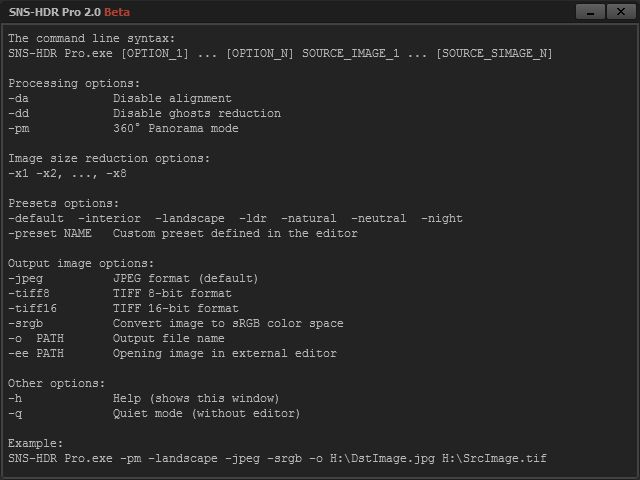Click the example command line at bottom
This screenshot has height=480, width=640.
(x=278, y=458)
